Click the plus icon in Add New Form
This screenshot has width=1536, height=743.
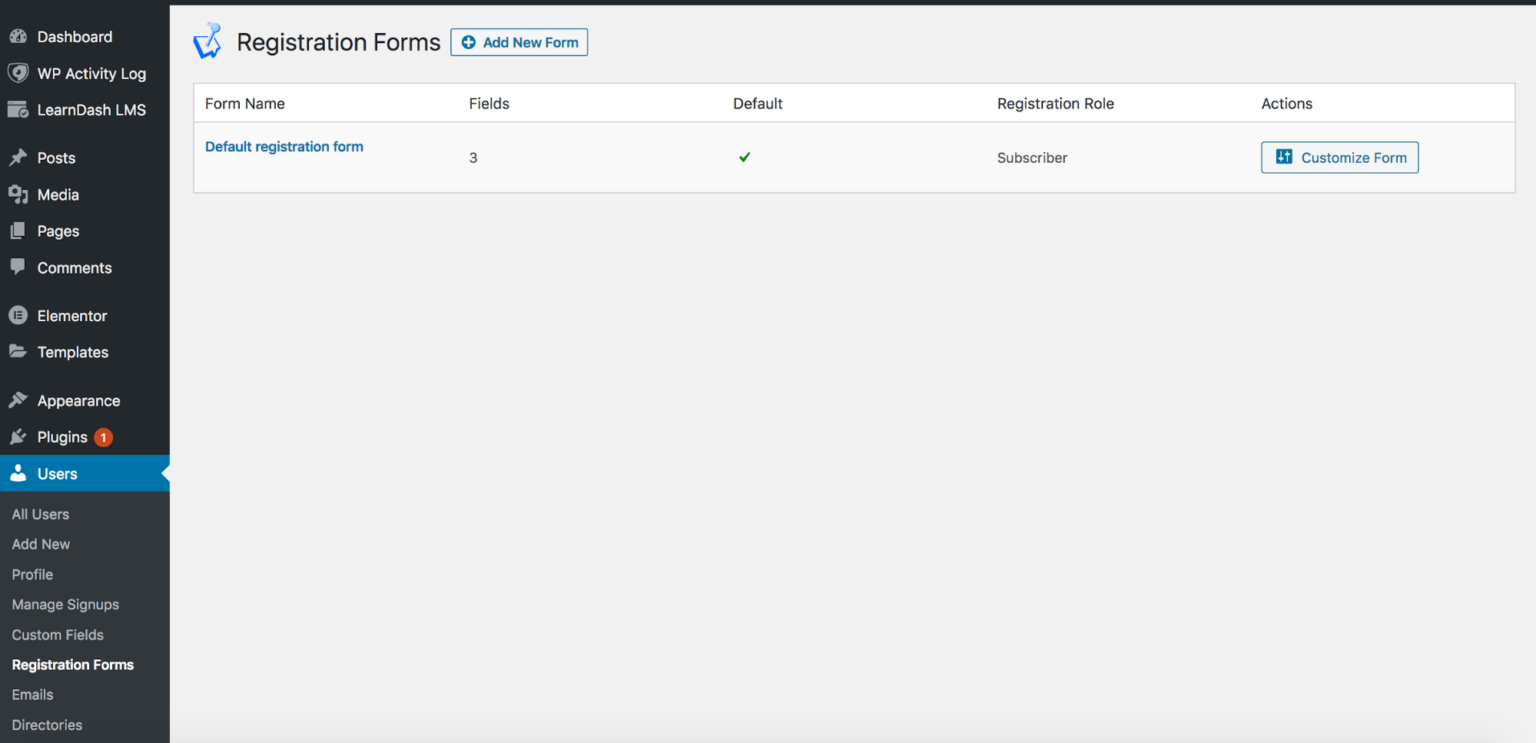[470, 42]
